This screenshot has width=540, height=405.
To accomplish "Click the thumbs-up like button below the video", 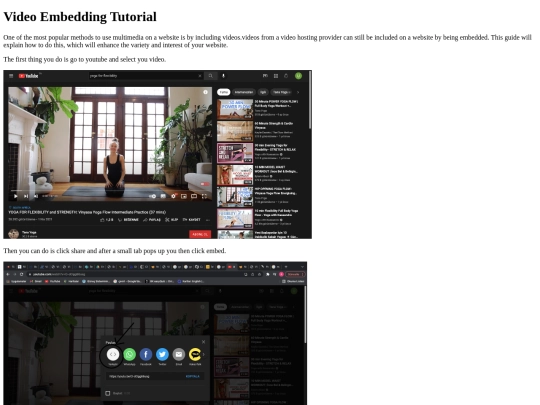I will (x=106, y=220).
